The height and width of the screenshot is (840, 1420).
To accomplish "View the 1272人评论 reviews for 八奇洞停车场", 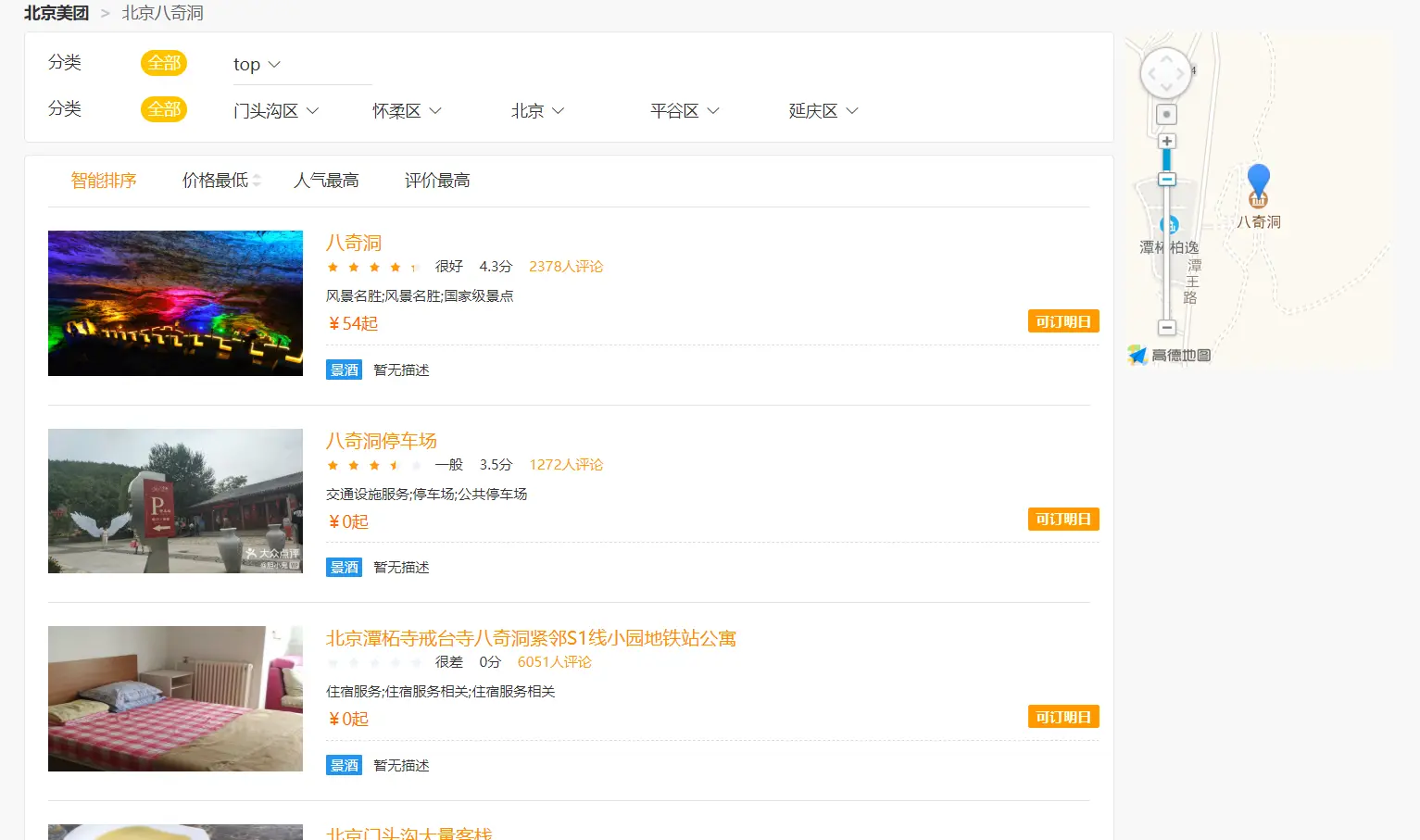I will coord(566,465).
